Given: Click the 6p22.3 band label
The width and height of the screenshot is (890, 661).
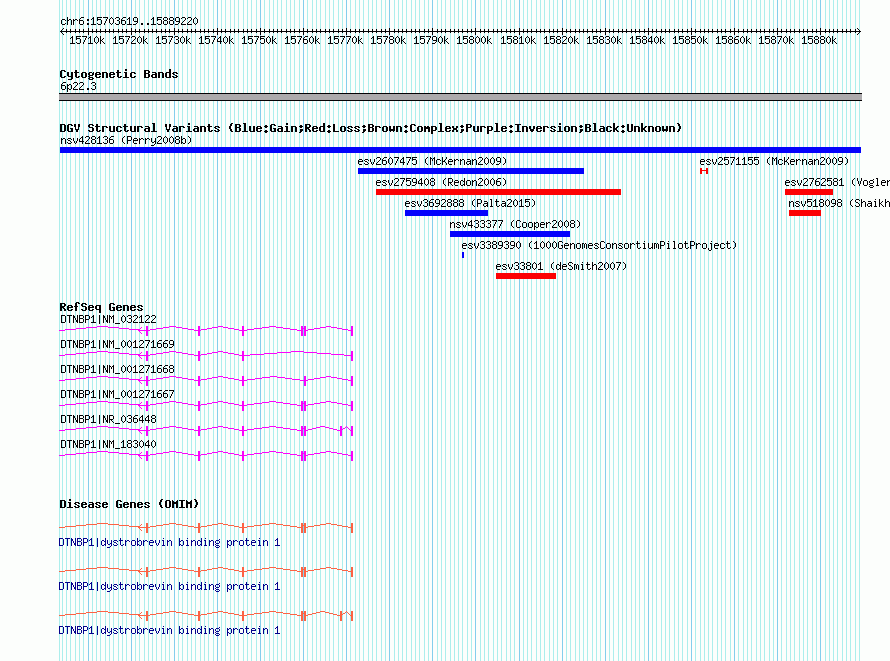Looking at the screenshot, I should coord(78,86).
